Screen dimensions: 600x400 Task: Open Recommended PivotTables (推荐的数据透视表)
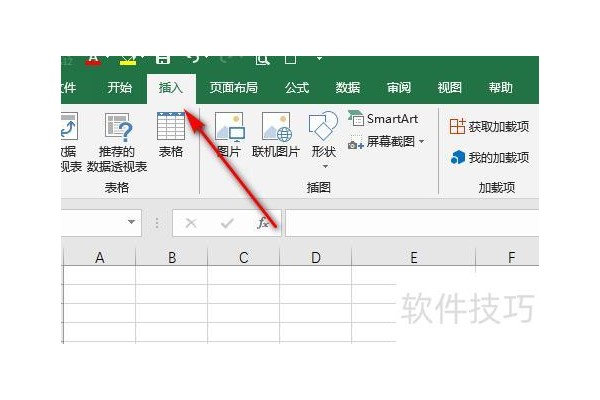117,142
